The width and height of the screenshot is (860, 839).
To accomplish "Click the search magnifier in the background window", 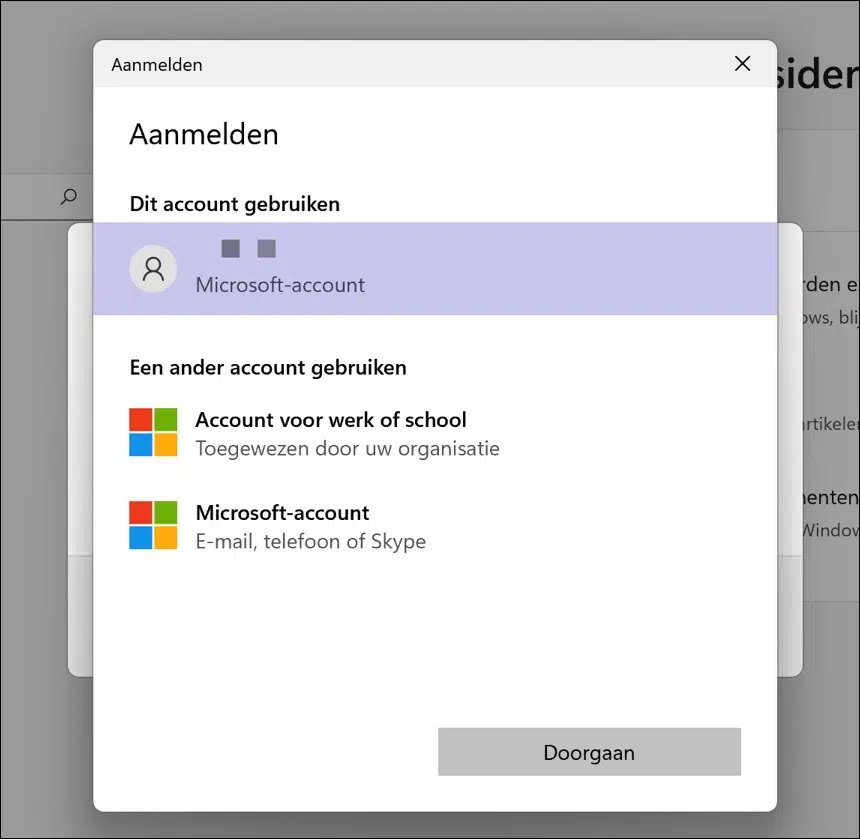I will tap(69, 197).
